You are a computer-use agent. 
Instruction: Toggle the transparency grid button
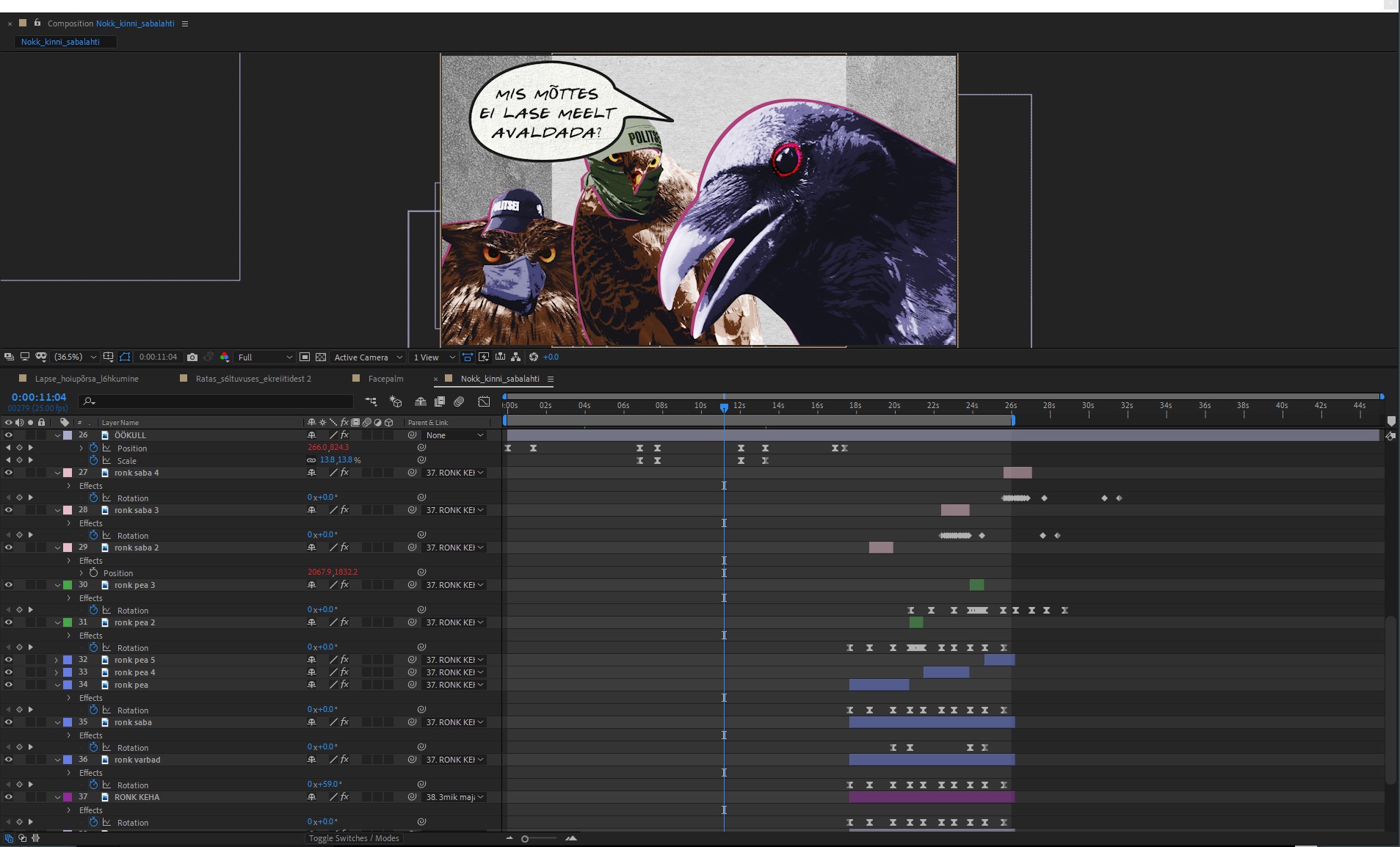pyautogui.click(x=321, y=357)
